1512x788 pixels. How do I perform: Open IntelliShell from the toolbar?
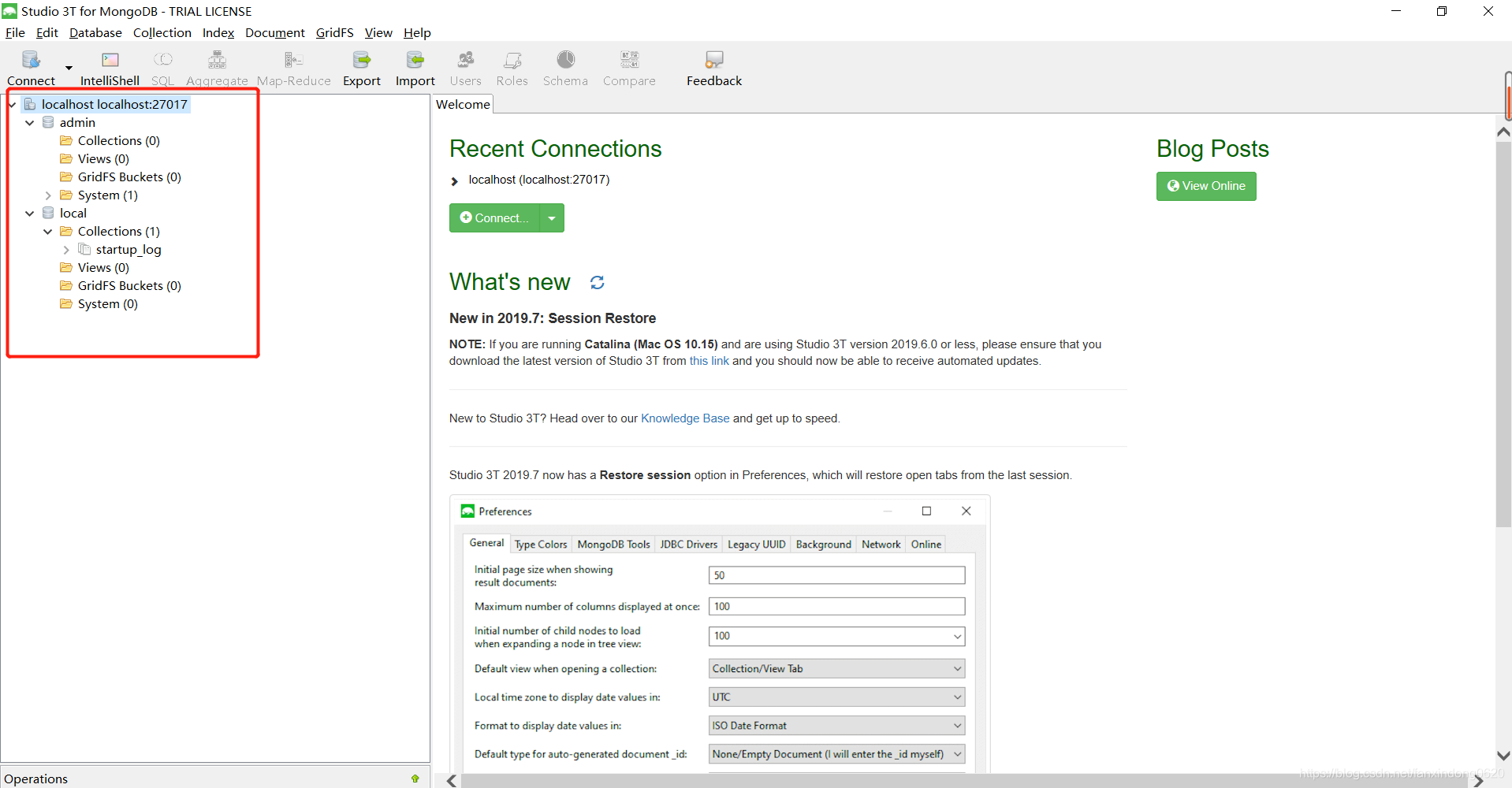point(110,68)
